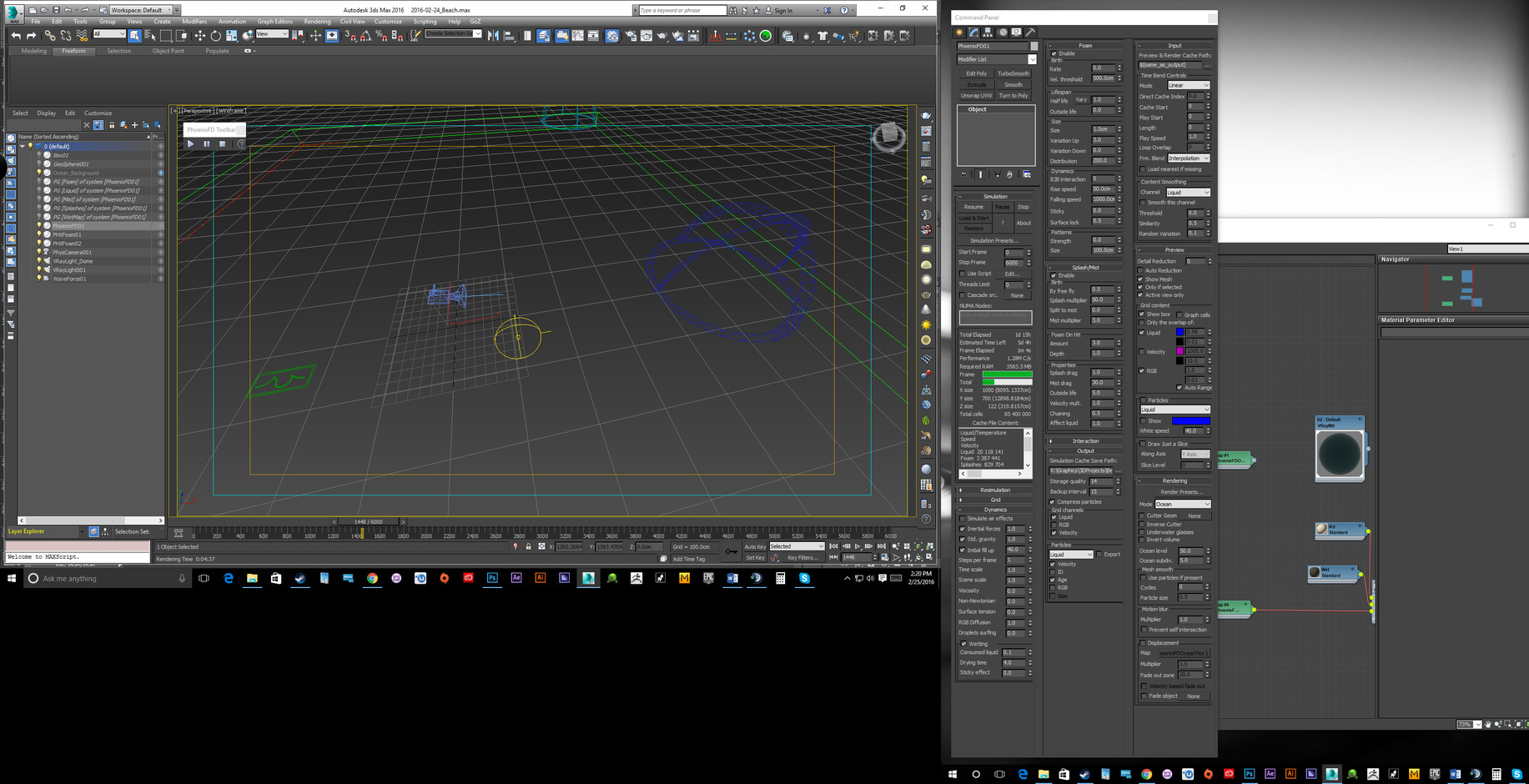Viewport: 1529px width, 784px height.
Task: Click the viewport ViewCube
Action: tap(888, 136)
